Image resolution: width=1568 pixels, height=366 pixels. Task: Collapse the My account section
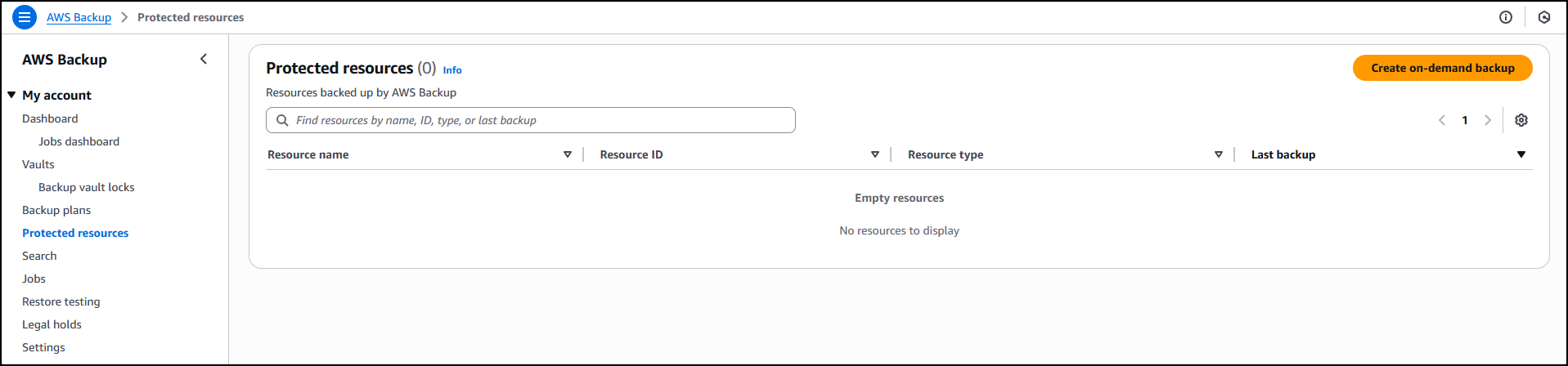click(x=12, y=95)
